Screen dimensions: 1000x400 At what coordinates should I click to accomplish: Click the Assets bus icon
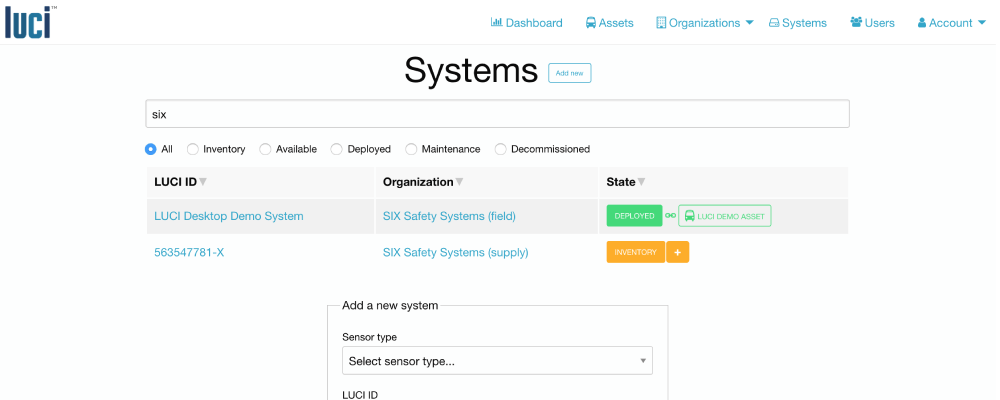point(591,23)
